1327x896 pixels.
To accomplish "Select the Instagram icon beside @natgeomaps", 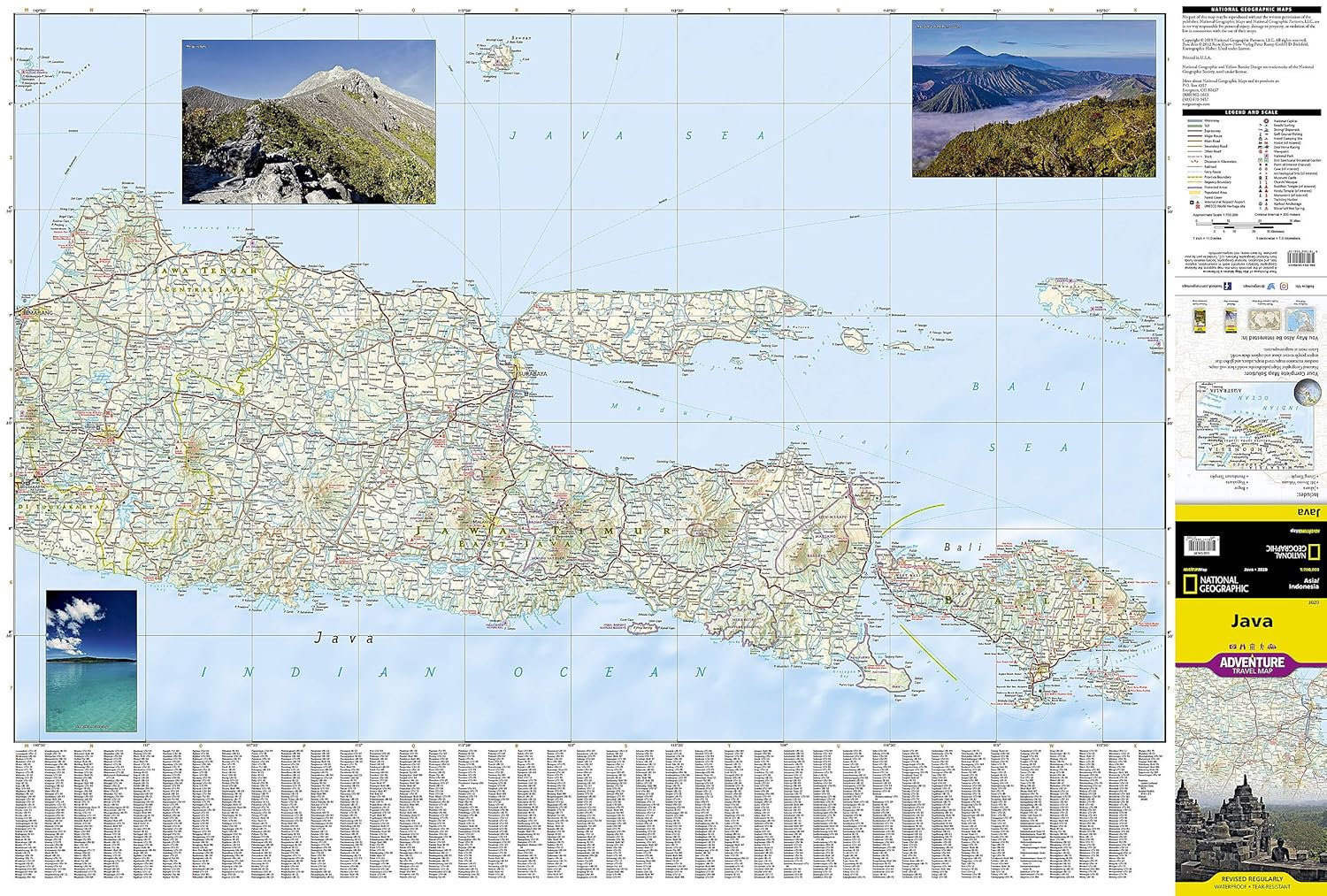I will (1285, 286).
